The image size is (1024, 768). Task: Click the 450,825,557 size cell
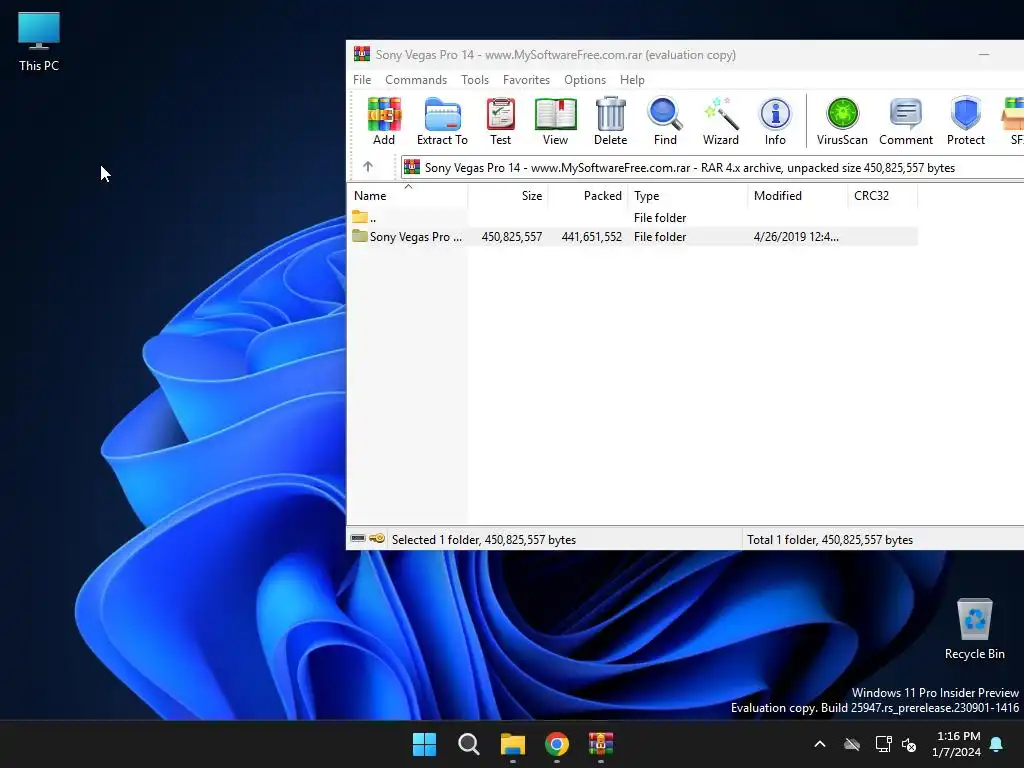511,237
